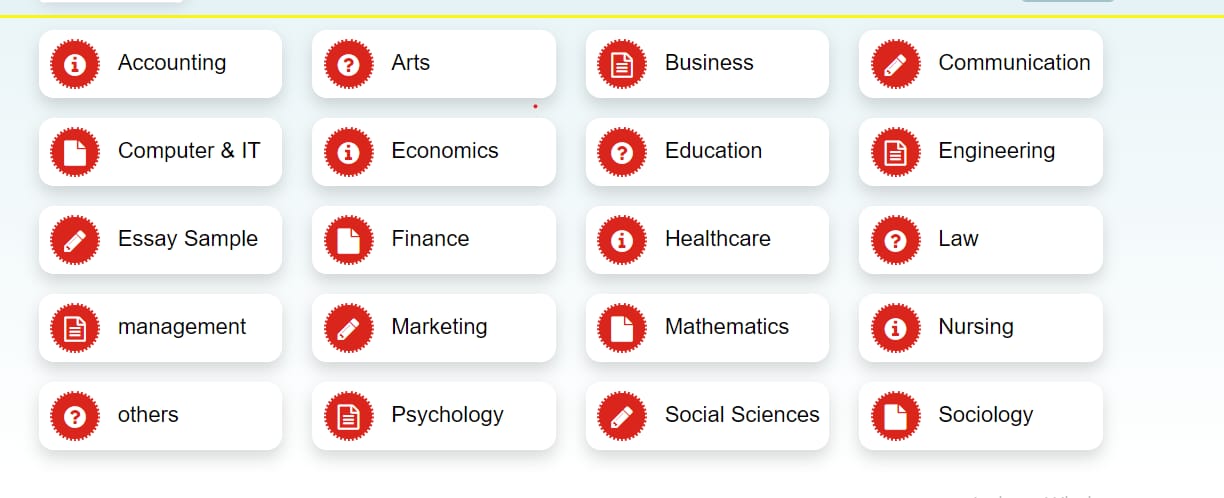Open the Nursing category

click(981, 328)
